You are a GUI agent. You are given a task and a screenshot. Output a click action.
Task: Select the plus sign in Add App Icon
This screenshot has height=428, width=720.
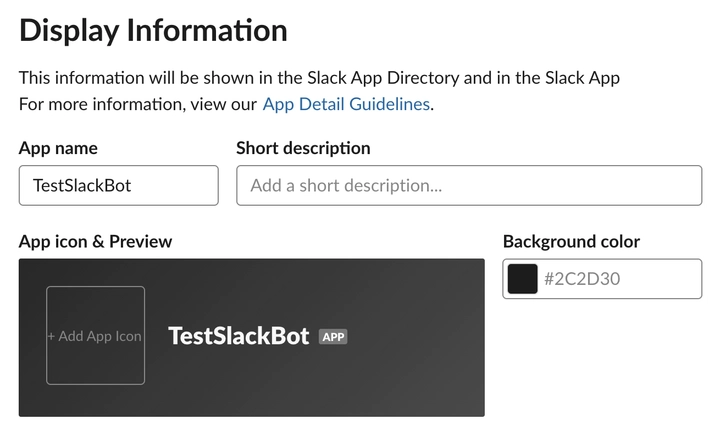[x=51, y=336]
